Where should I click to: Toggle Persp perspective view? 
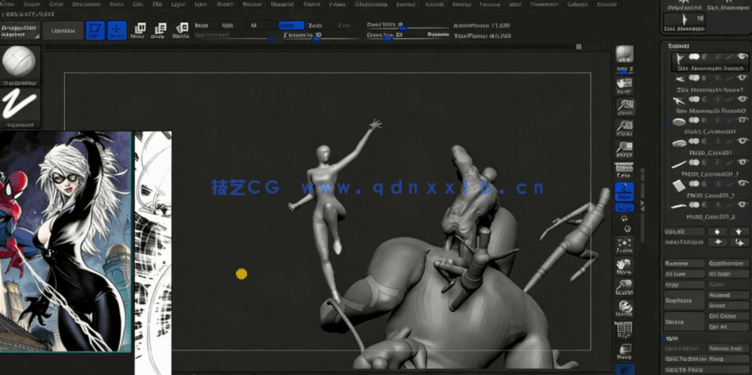click(624, 171)
